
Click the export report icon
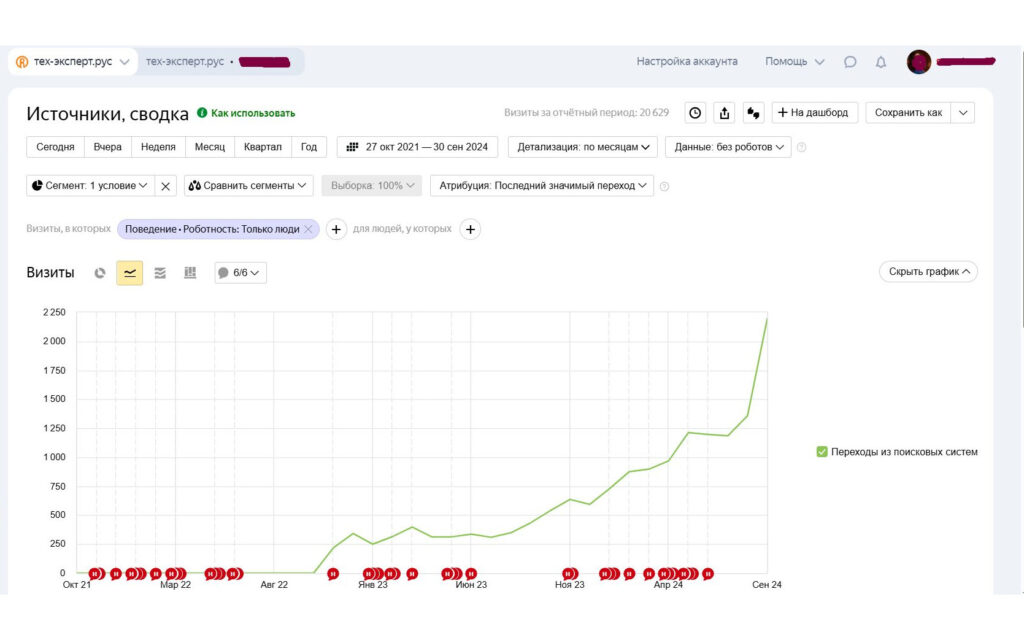coord(724,112)
